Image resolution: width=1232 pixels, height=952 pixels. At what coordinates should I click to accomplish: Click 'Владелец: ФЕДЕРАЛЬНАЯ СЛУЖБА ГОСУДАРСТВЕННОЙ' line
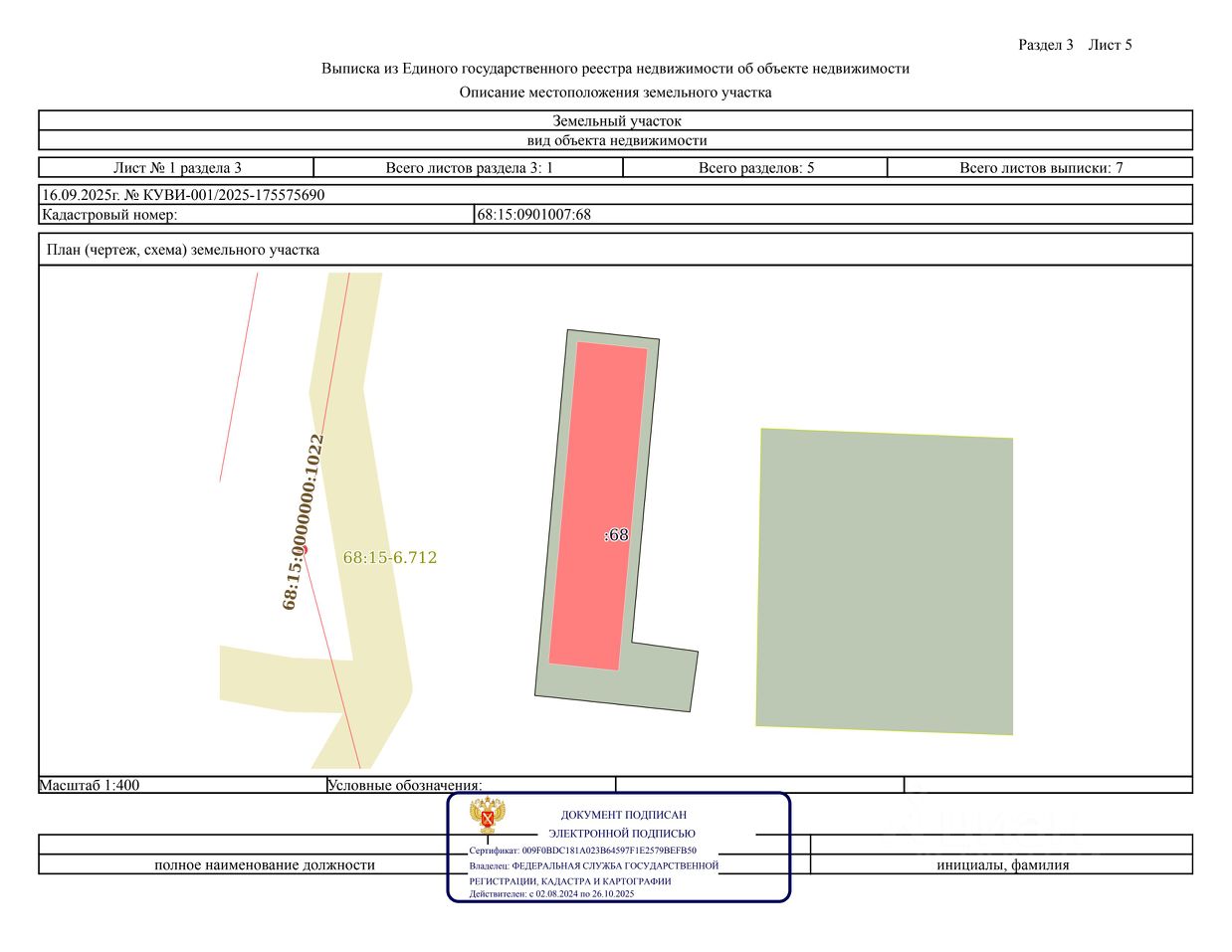[594, 865]
